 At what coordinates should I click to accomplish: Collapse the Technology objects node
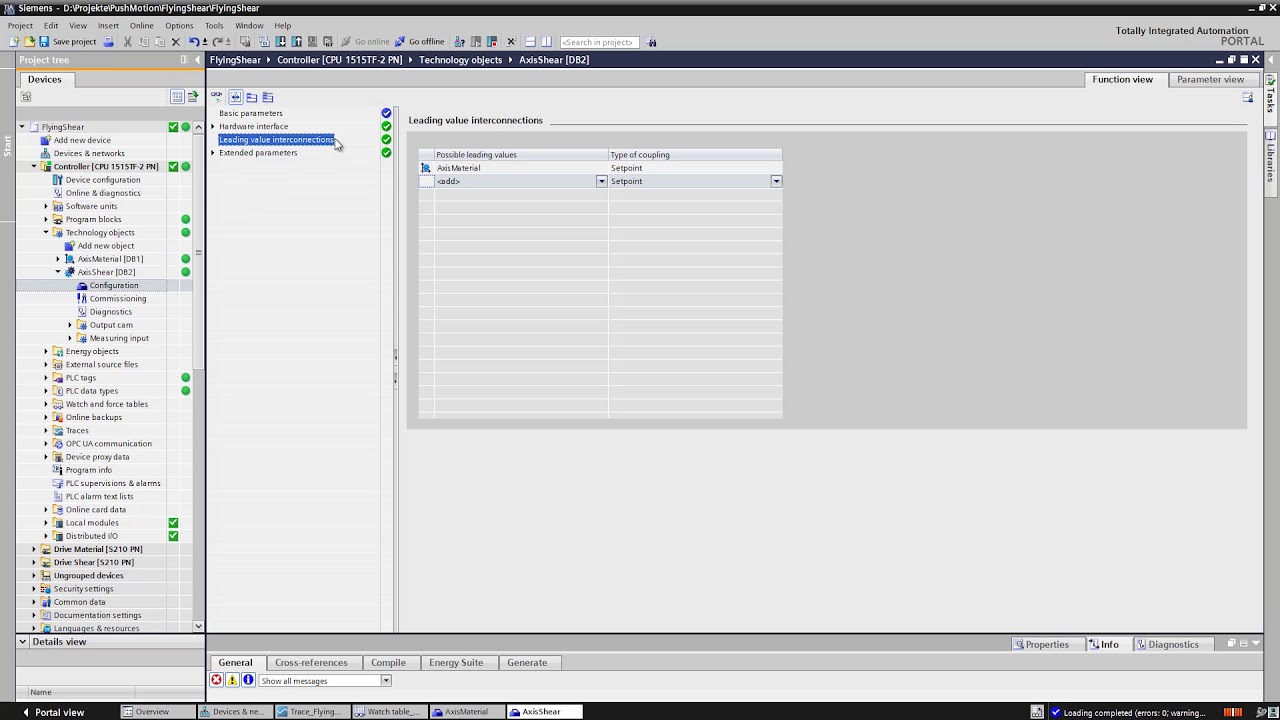pyautogui.click(x=46, y=233)
